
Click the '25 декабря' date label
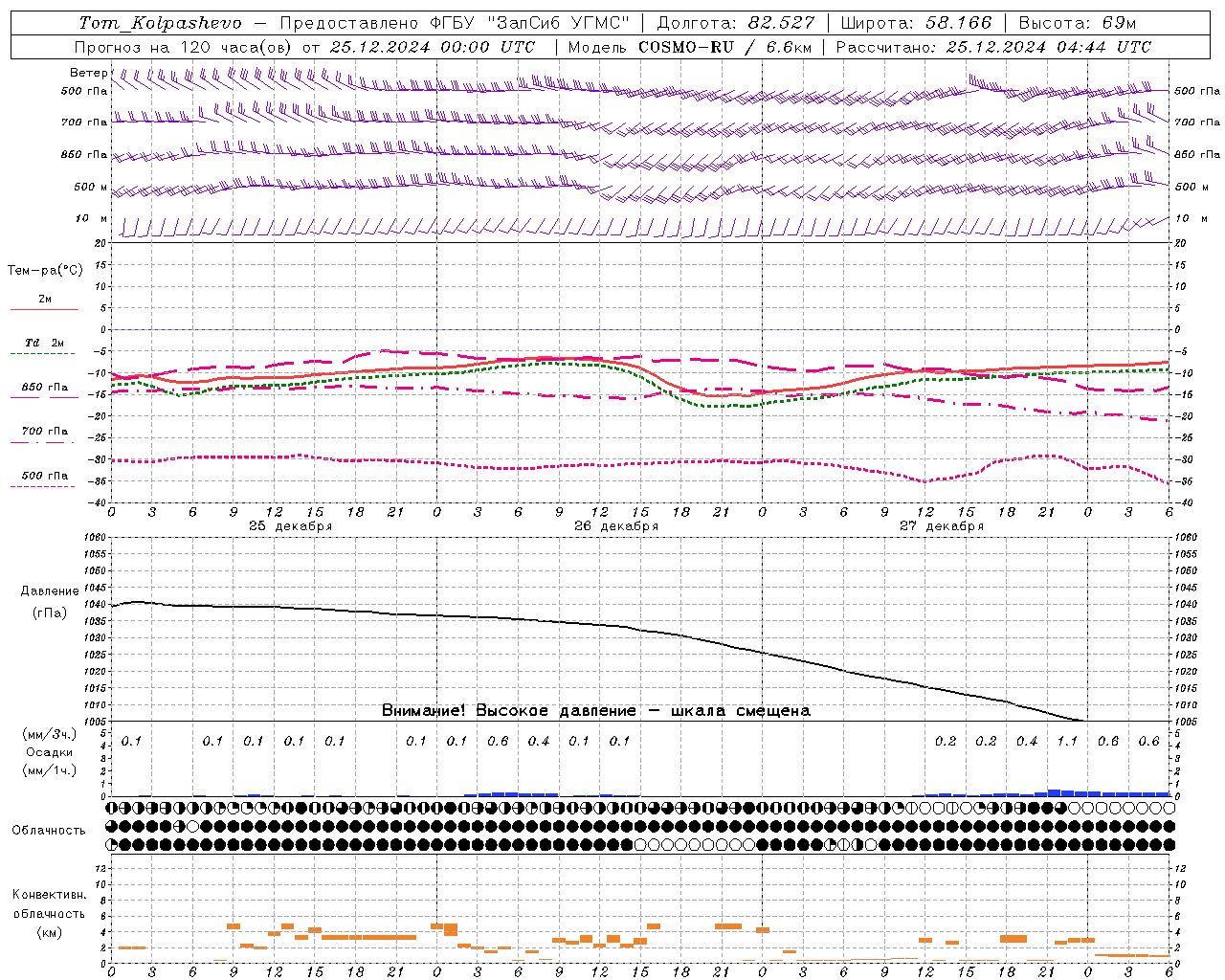pyautogui.click(x=290, y=526)
